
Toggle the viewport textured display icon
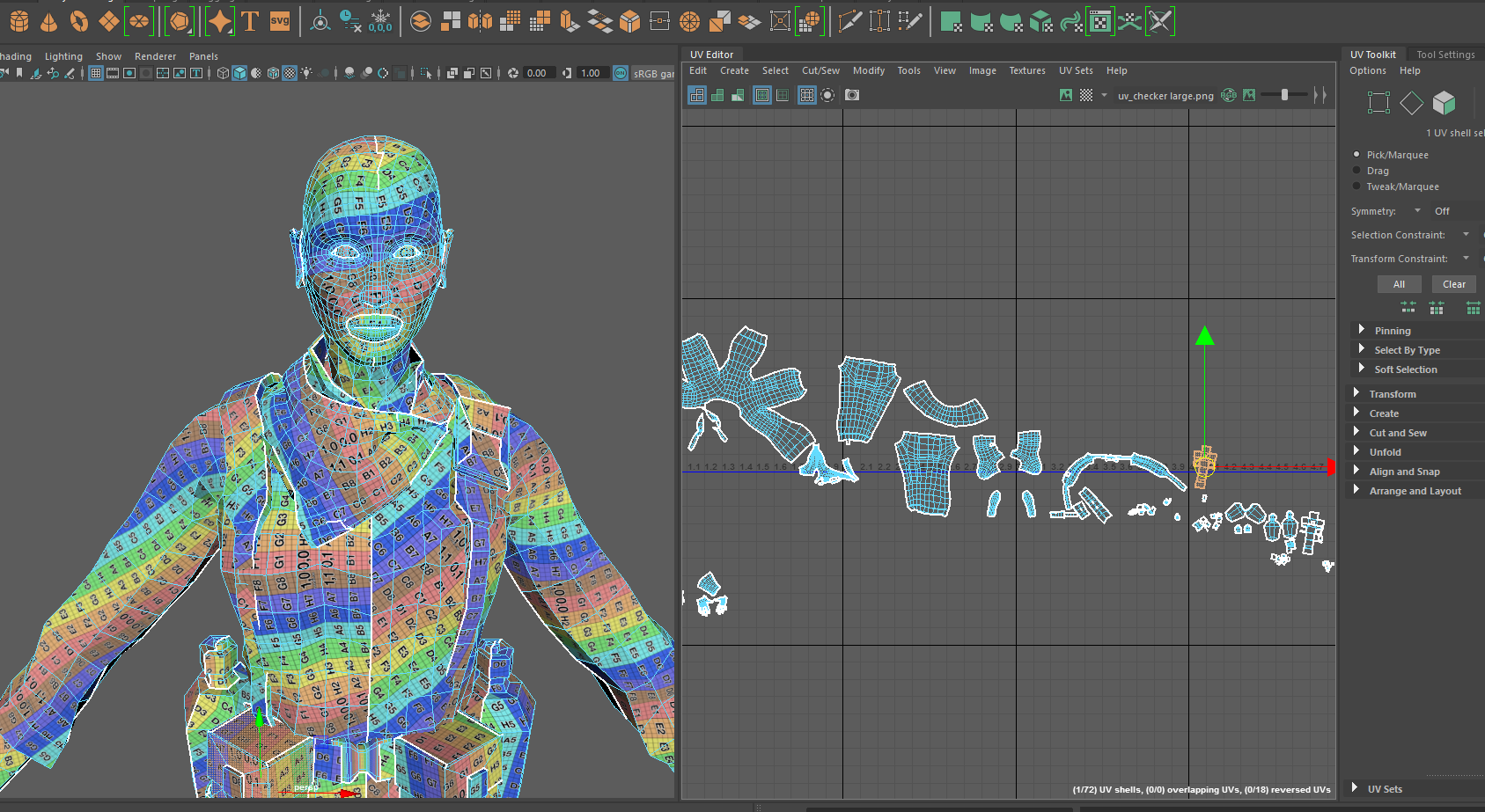pyautogui.click(x=290, y=73)
